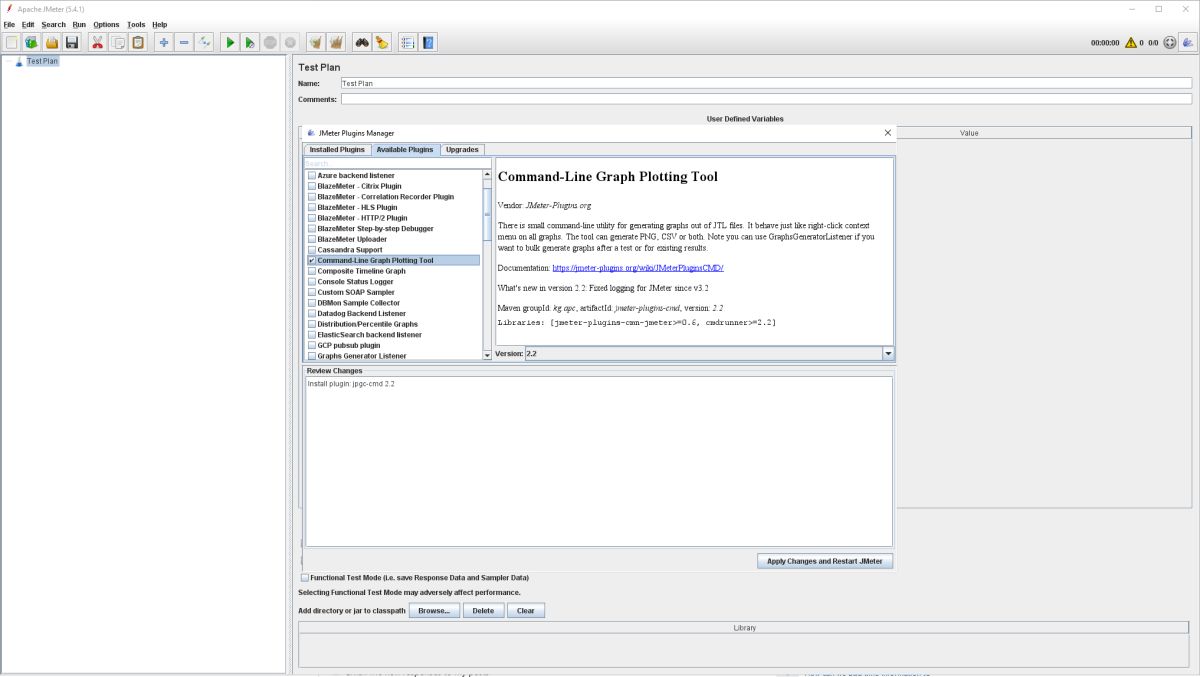Open the File menu
Screen dimensions: 1200x677
point(9,24)
